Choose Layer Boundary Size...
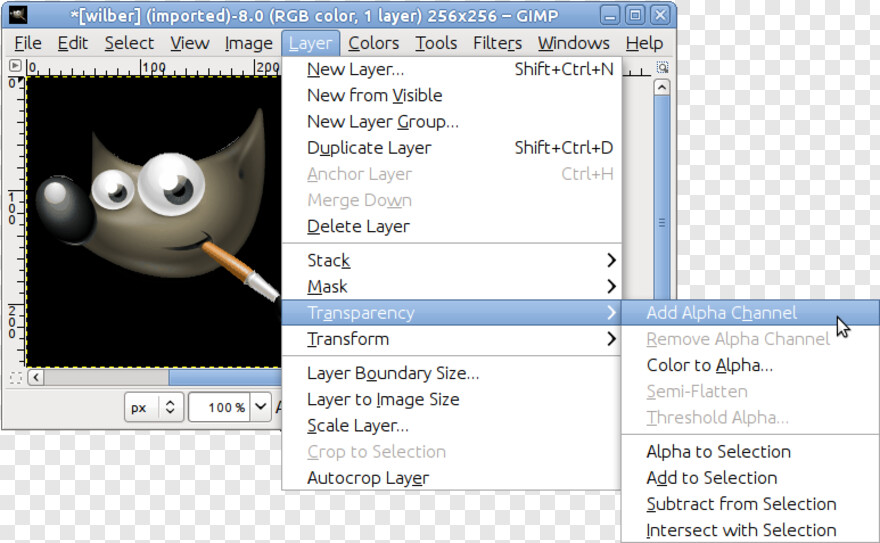Screen dimensions: 880x543 coord(452,373)
